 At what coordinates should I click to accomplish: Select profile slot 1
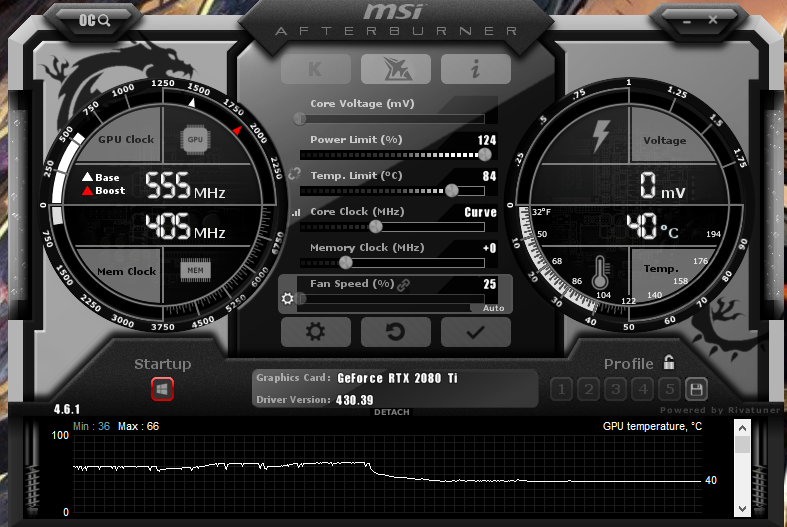coord(562,389)
